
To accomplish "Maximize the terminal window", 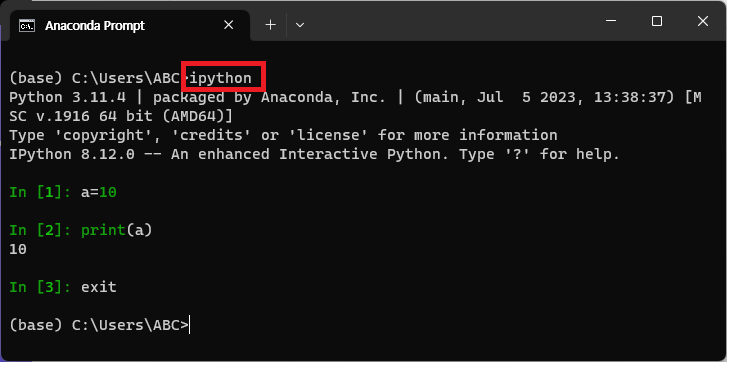I will (x=657, y=21).
